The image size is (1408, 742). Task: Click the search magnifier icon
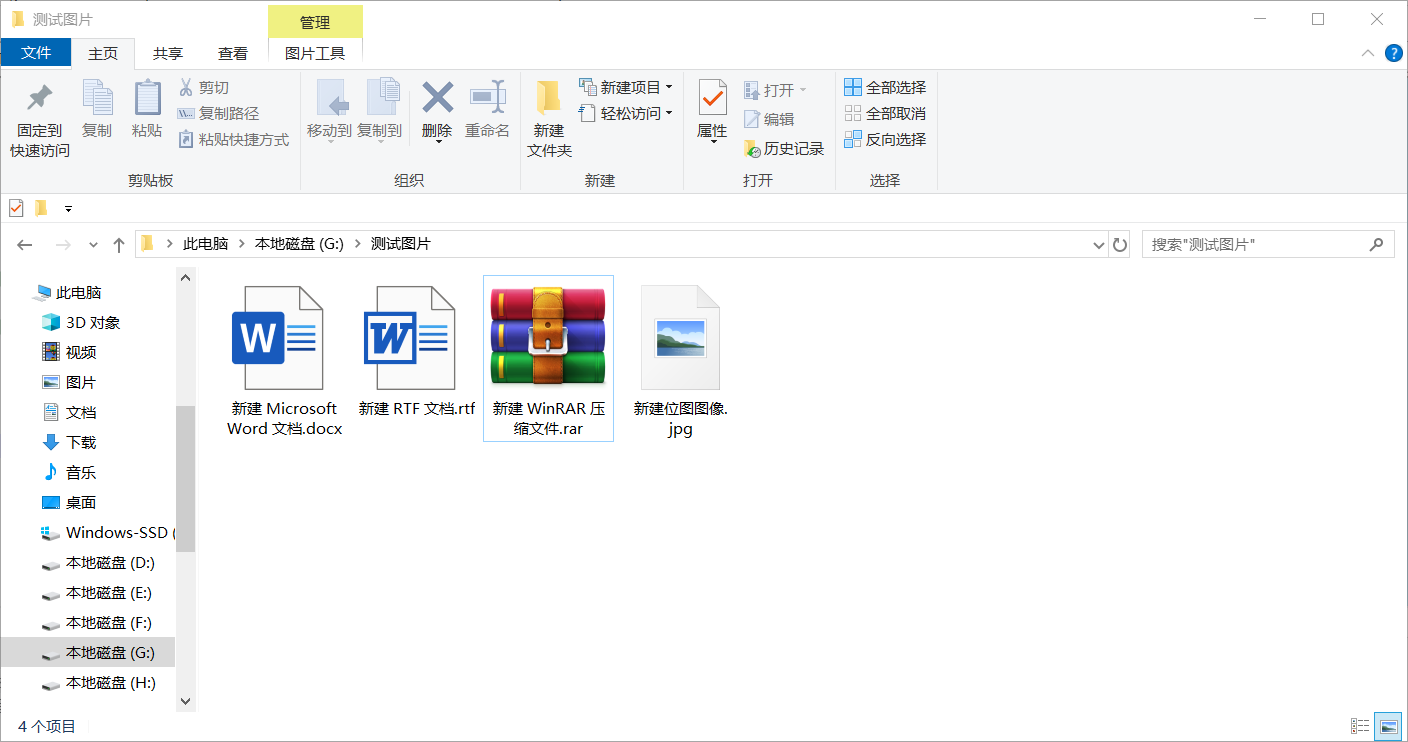(1376, 244)
